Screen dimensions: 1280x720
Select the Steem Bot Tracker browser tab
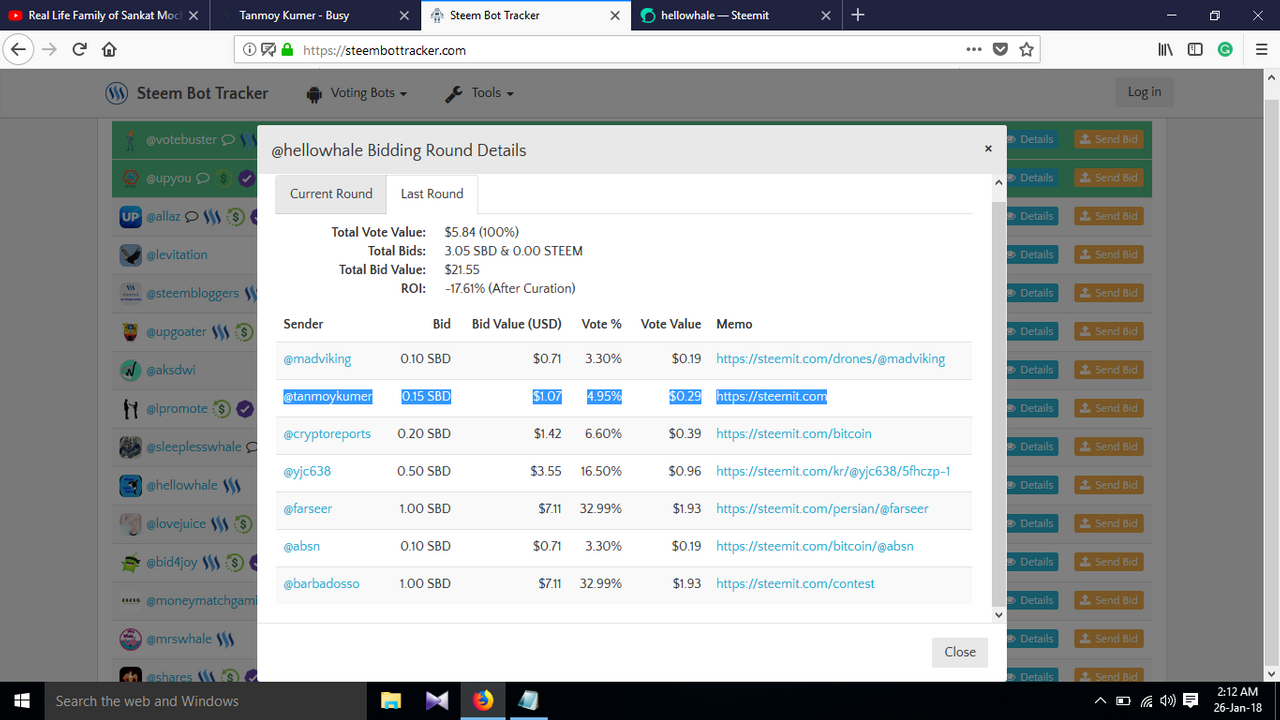[x=524, y=15]
